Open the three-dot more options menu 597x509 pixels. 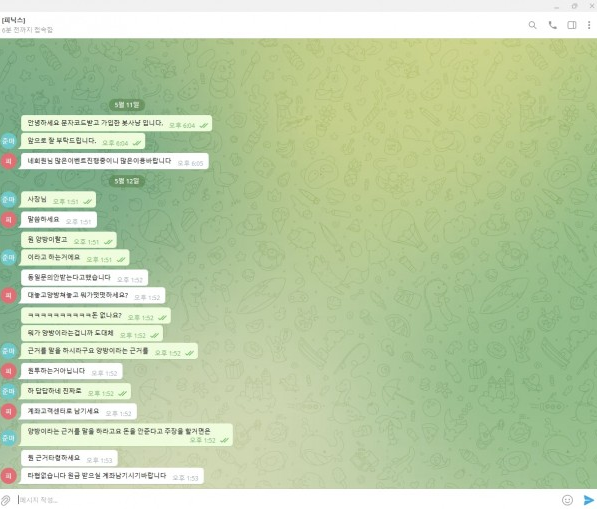coord(589,25)
